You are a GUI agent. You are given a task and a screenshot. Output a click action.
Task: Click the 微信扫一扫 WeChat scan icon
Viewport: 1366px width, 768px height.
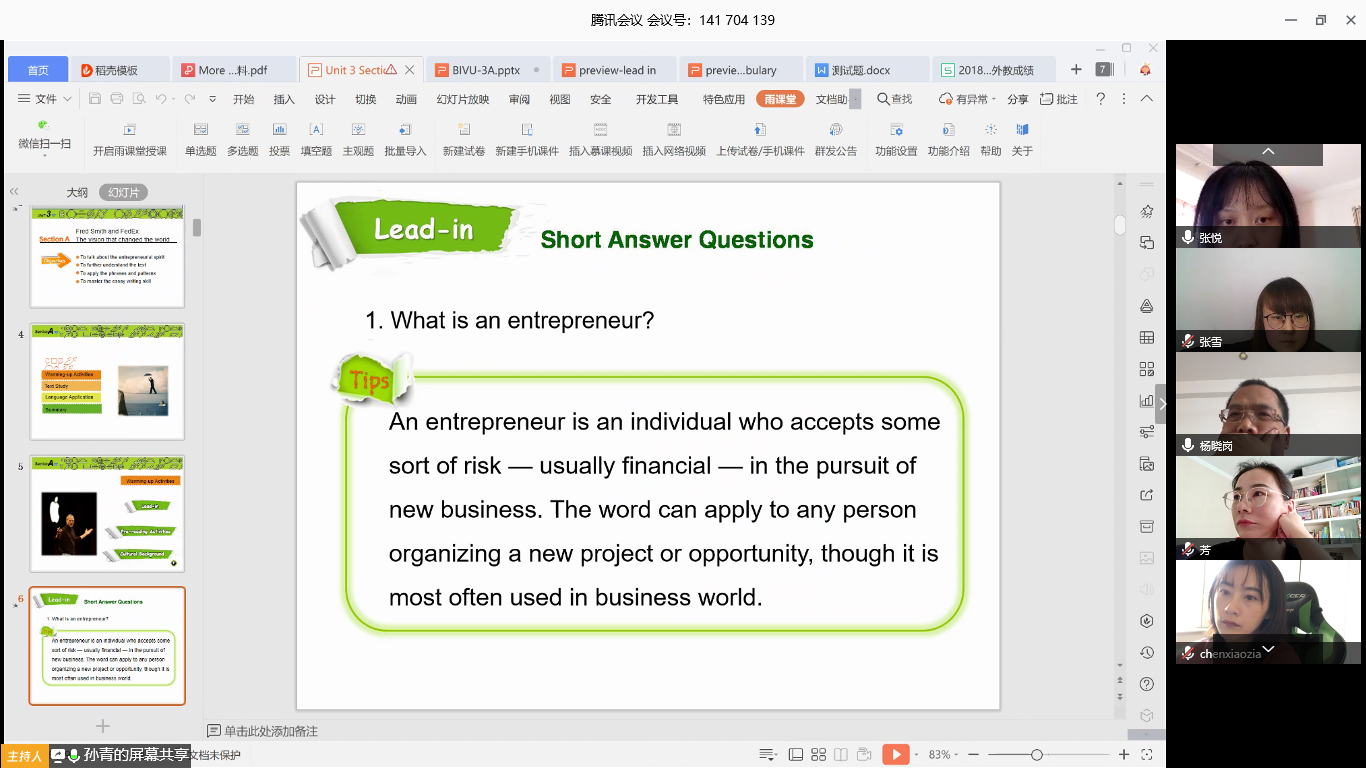(x=44, y=127)
